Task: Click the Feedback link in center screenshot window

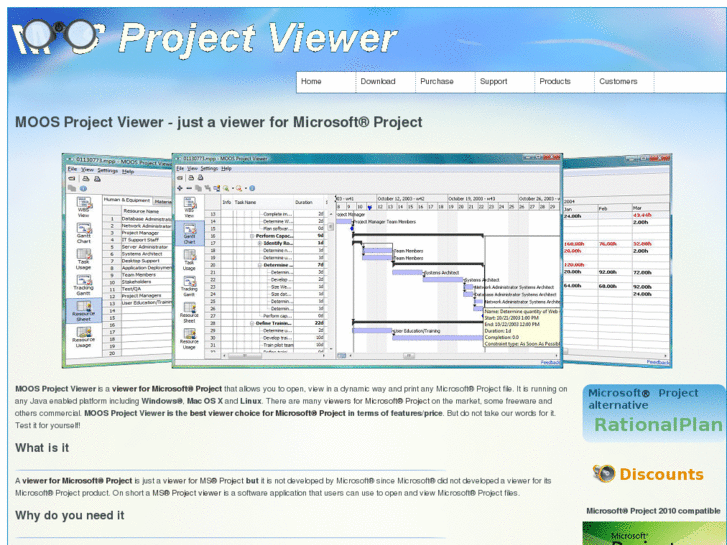Action: coord(550,362)
